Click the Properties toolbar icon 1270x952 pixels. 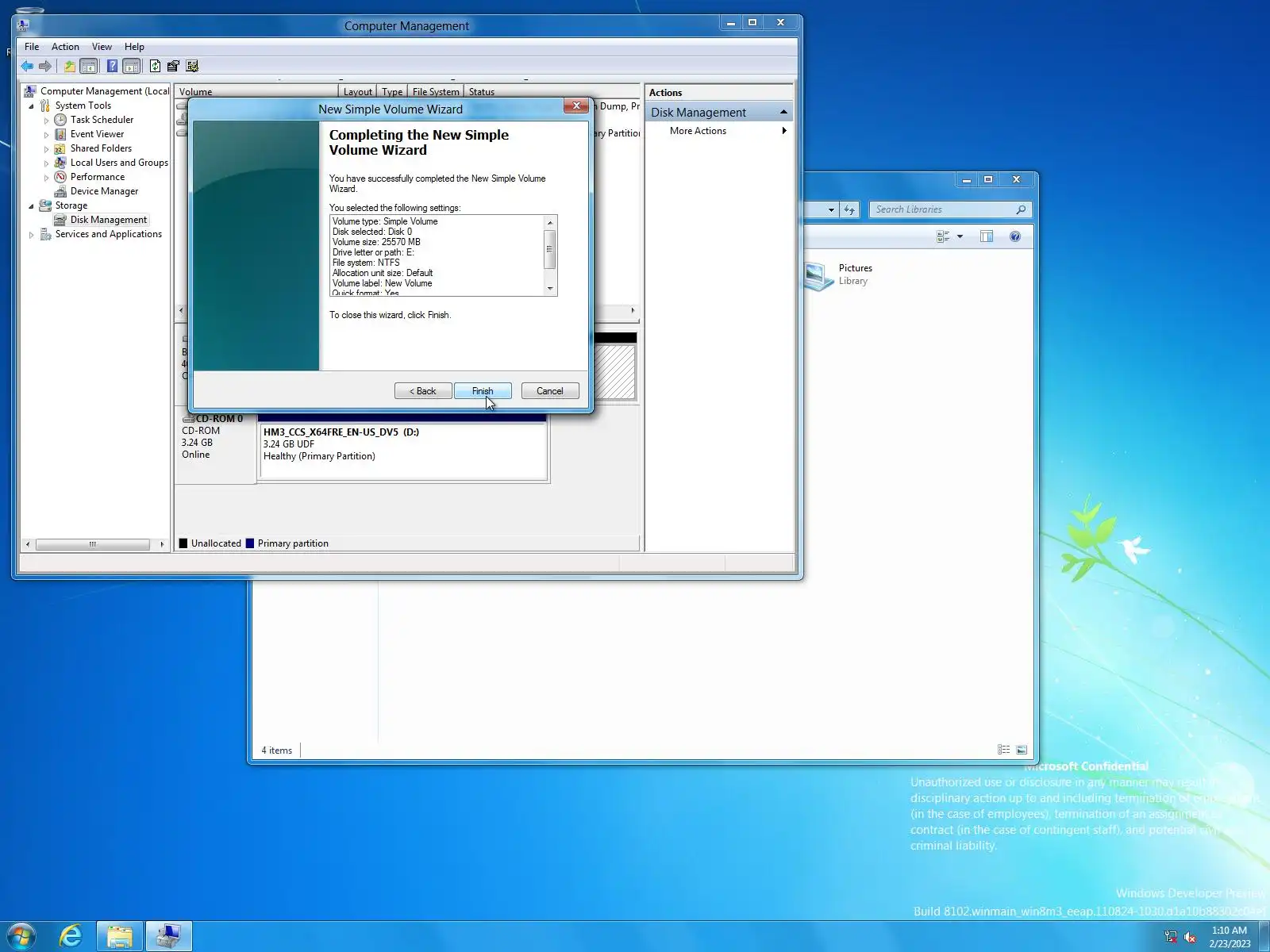coord(173,66)
